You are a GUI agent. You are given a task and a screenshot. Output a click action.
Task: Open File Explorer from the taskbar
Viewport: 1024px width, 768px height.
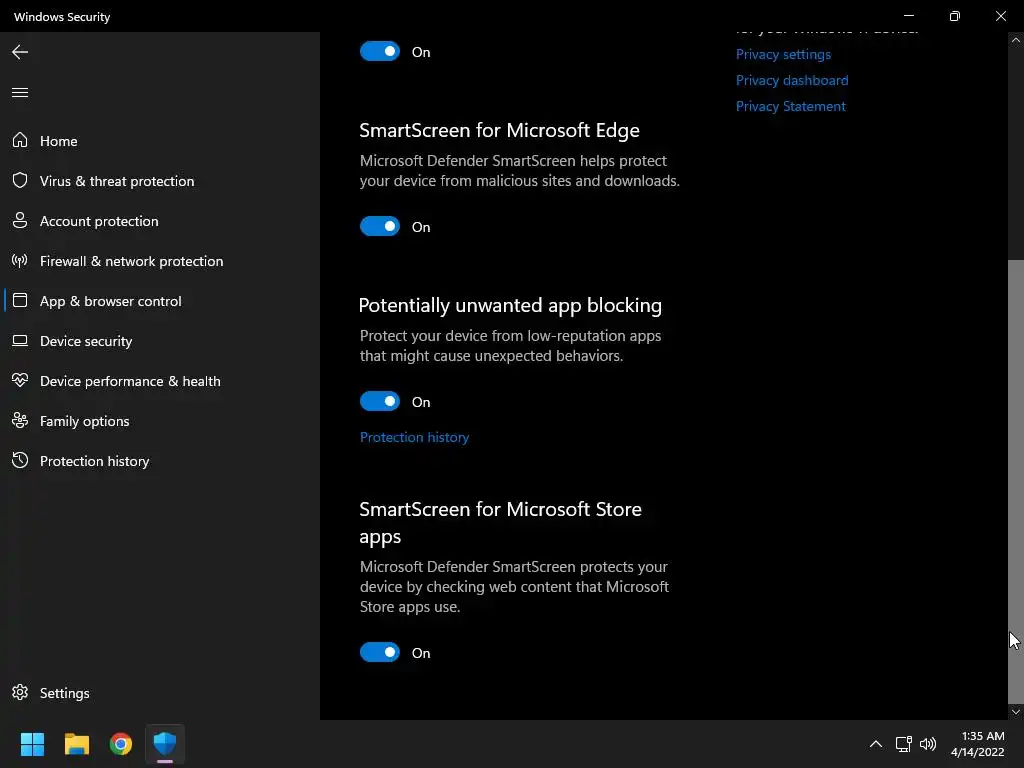76,744
